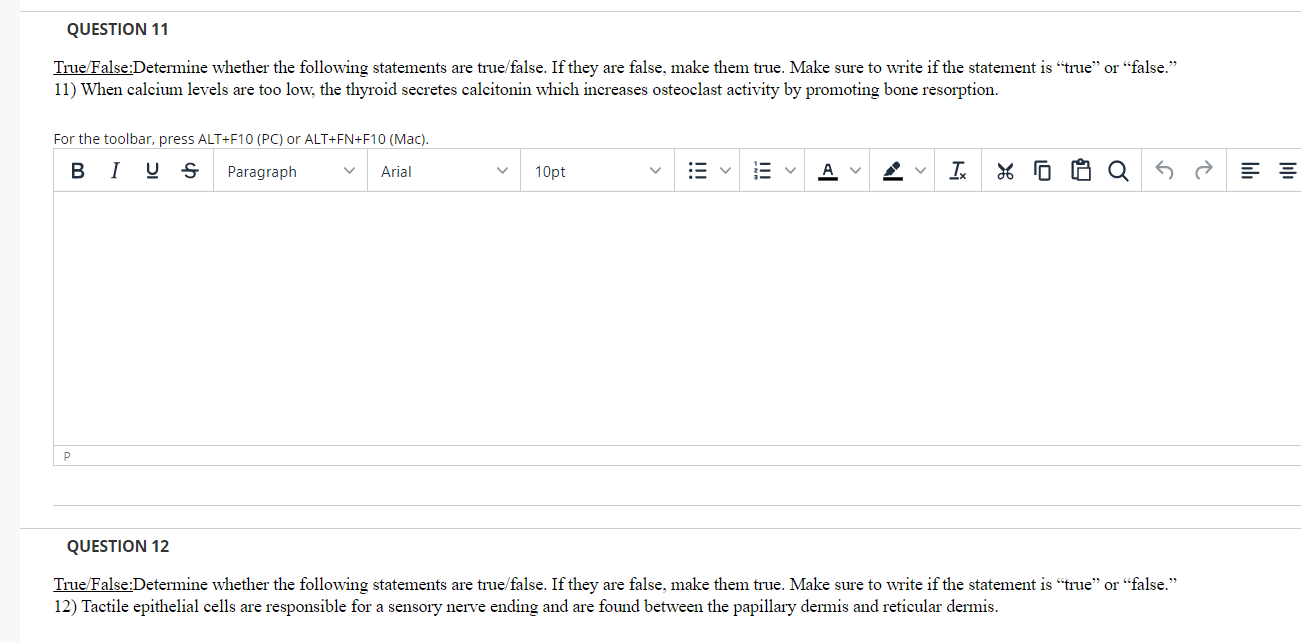Toggle underline formatting

pos(152,171)
